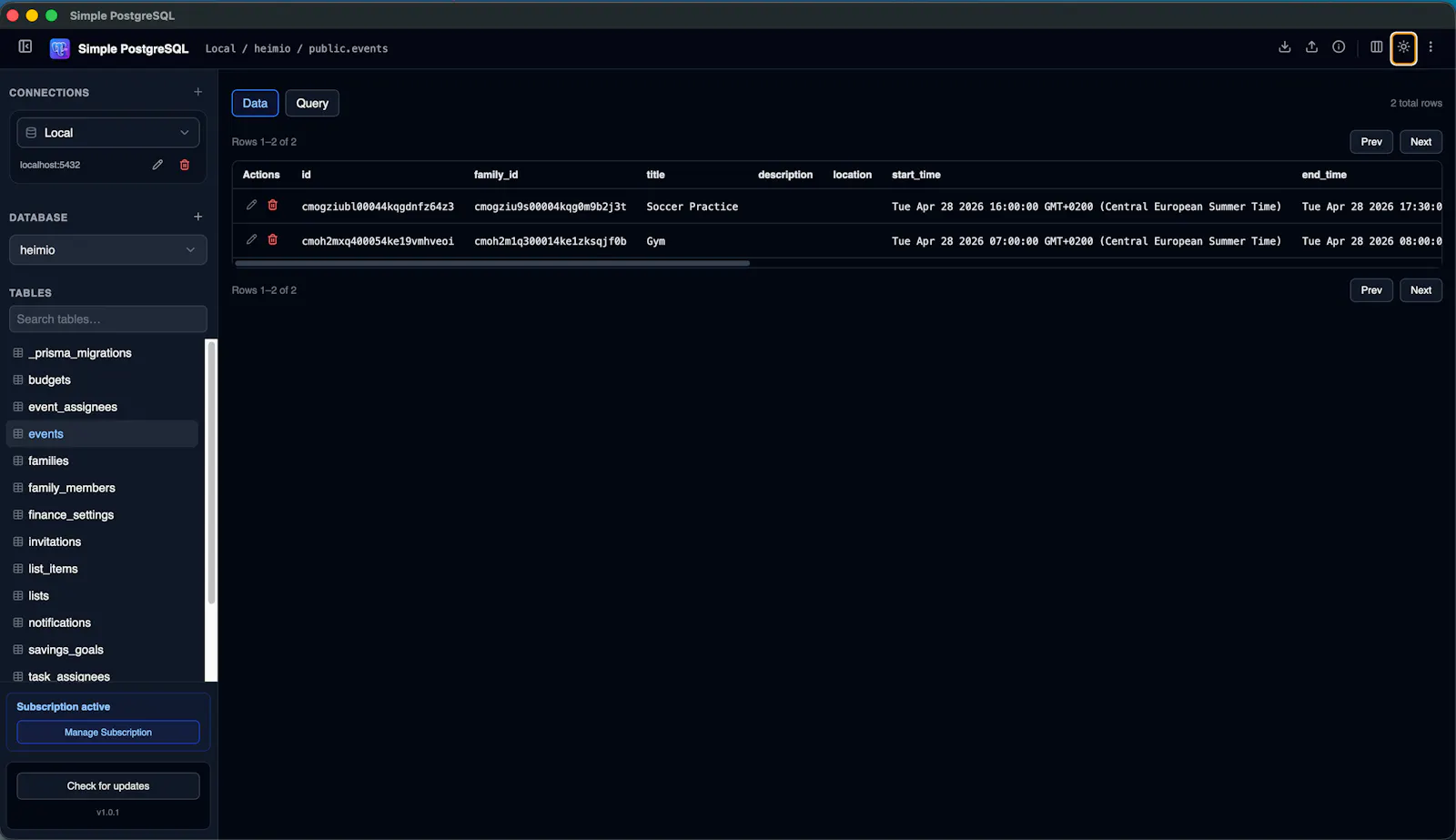Switch to the Data tab
This screenshot has width=1456, height=840.
(255, 104)
